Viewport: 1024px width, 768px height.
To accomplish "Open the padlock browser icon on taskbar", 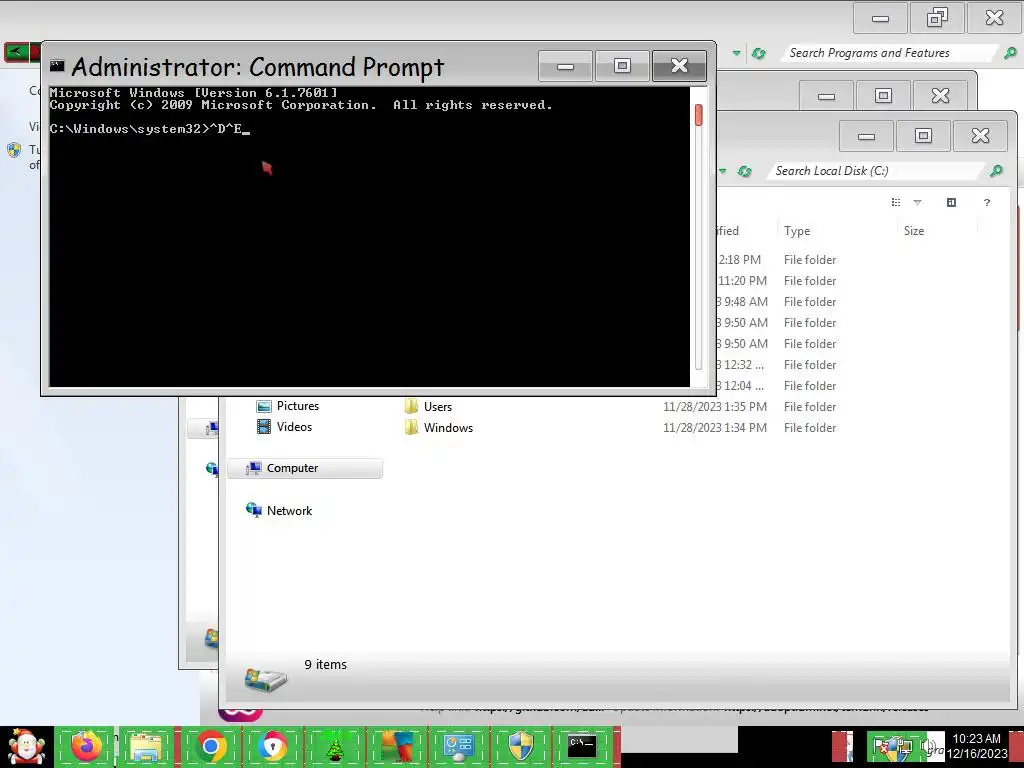I will click(272, 746).
